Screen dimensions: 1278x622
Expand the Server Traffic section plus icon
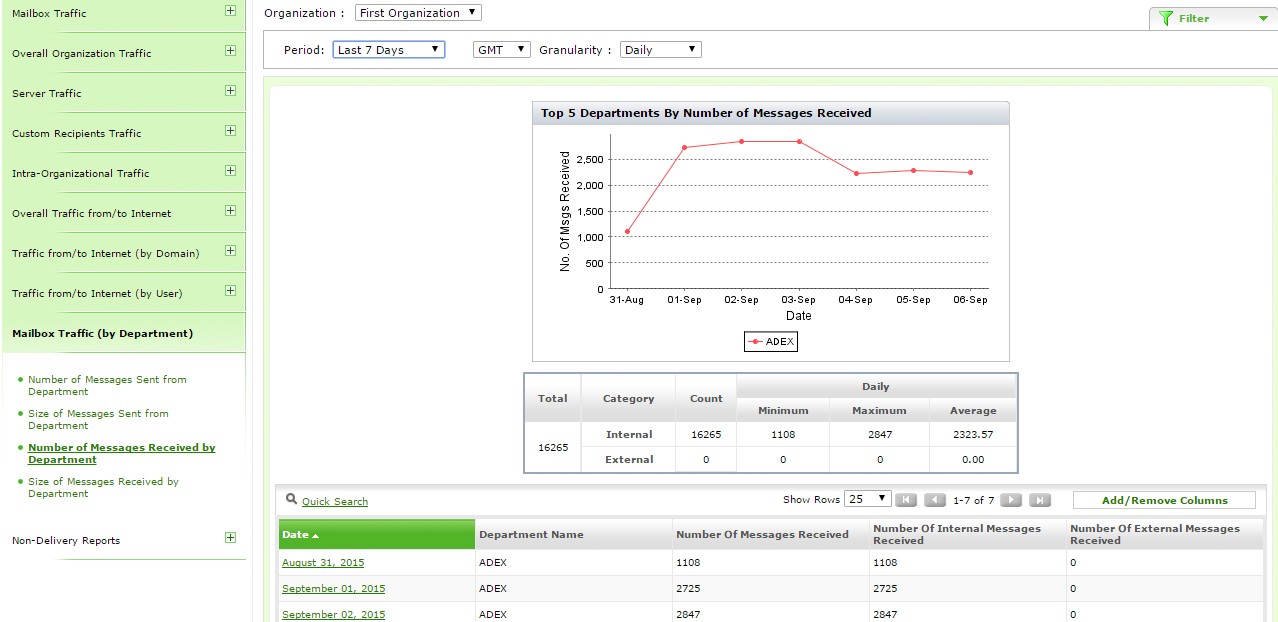(230, 91)
